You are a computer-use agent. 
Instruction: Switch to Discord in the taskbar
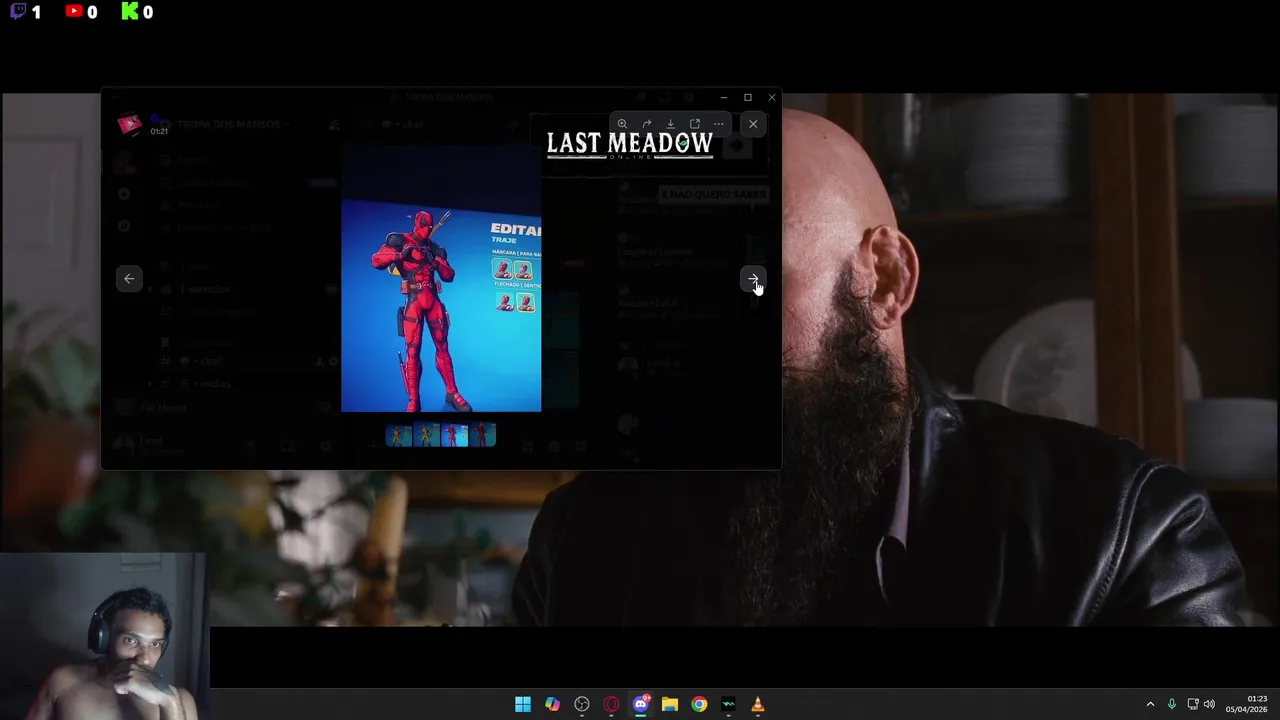(x=641, y=705)
